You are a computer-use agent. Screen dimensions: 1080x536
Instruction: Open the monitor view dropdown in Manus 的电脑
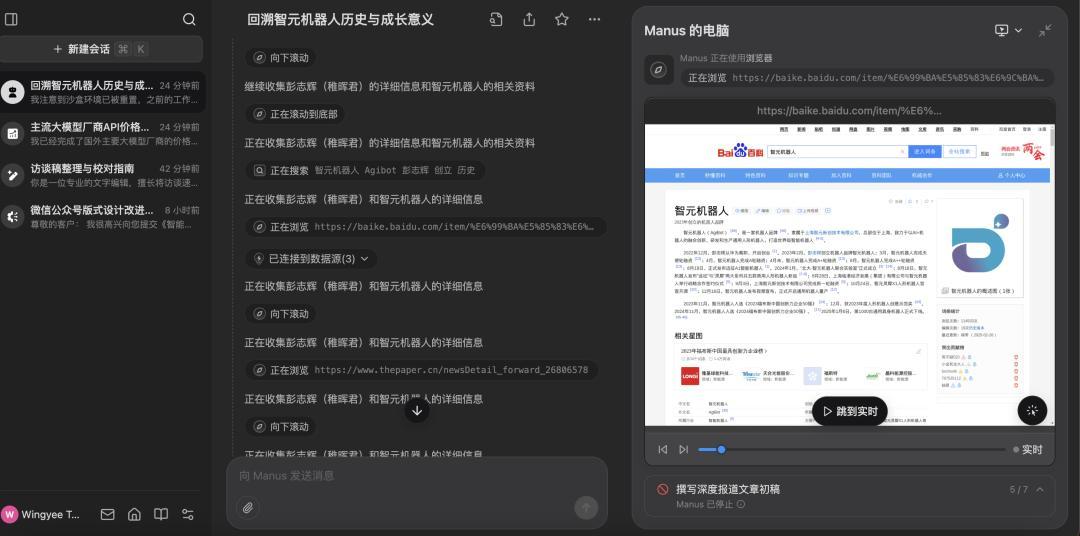[1009, 30]
